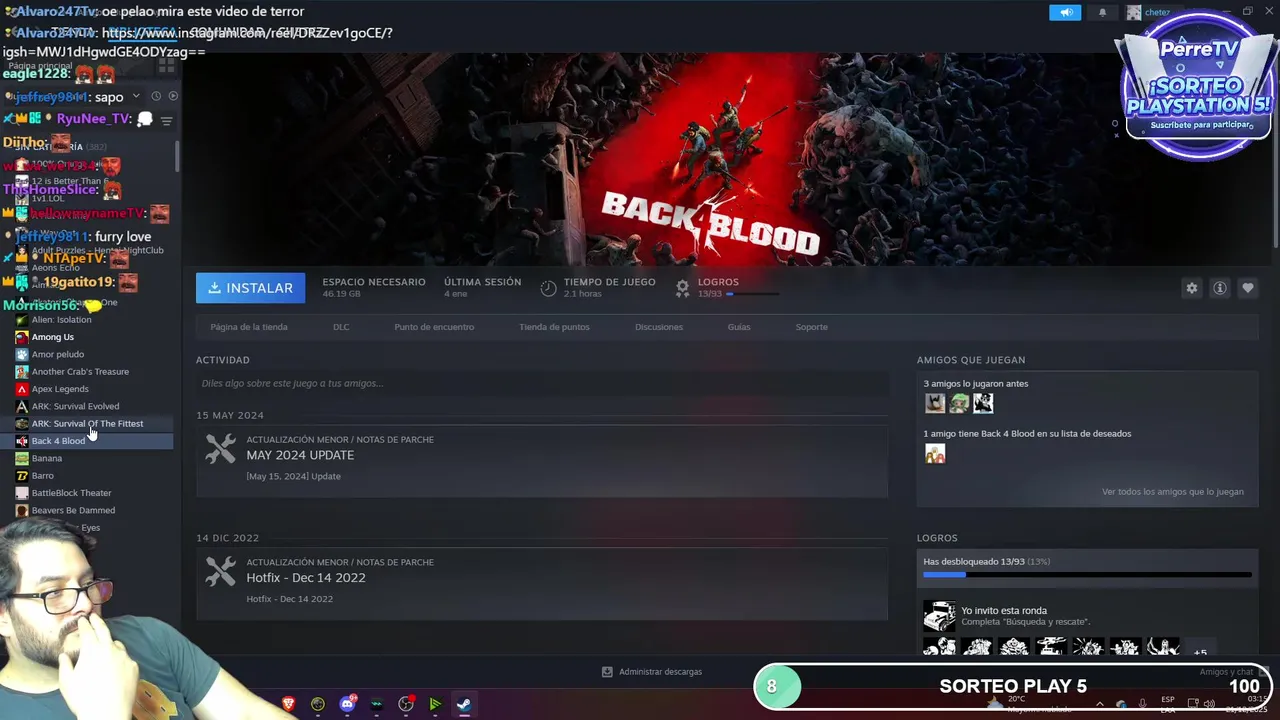The width and height of the screenshot is (1280, 720).
Task: Open Yo invito esta ronda achievement icon
Action: pos(939,615)
